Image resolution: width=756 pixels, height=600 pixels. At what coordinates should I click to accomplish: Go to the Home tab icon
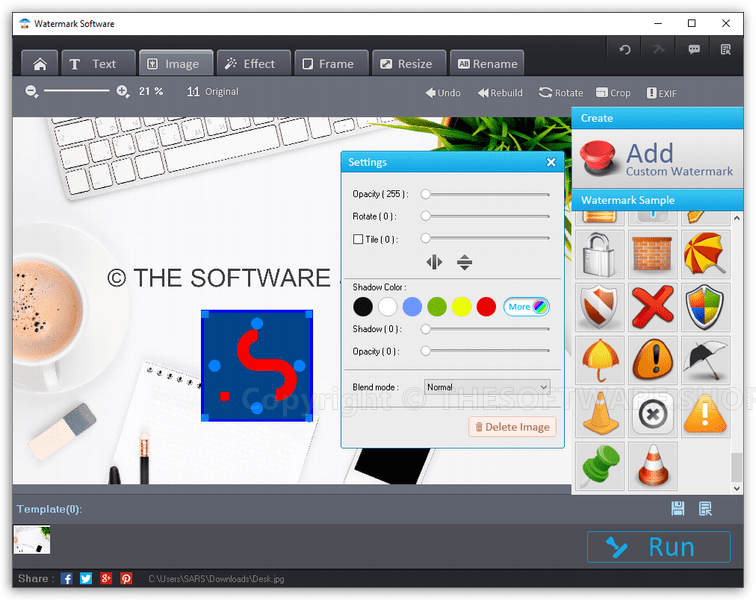[40, 64]
